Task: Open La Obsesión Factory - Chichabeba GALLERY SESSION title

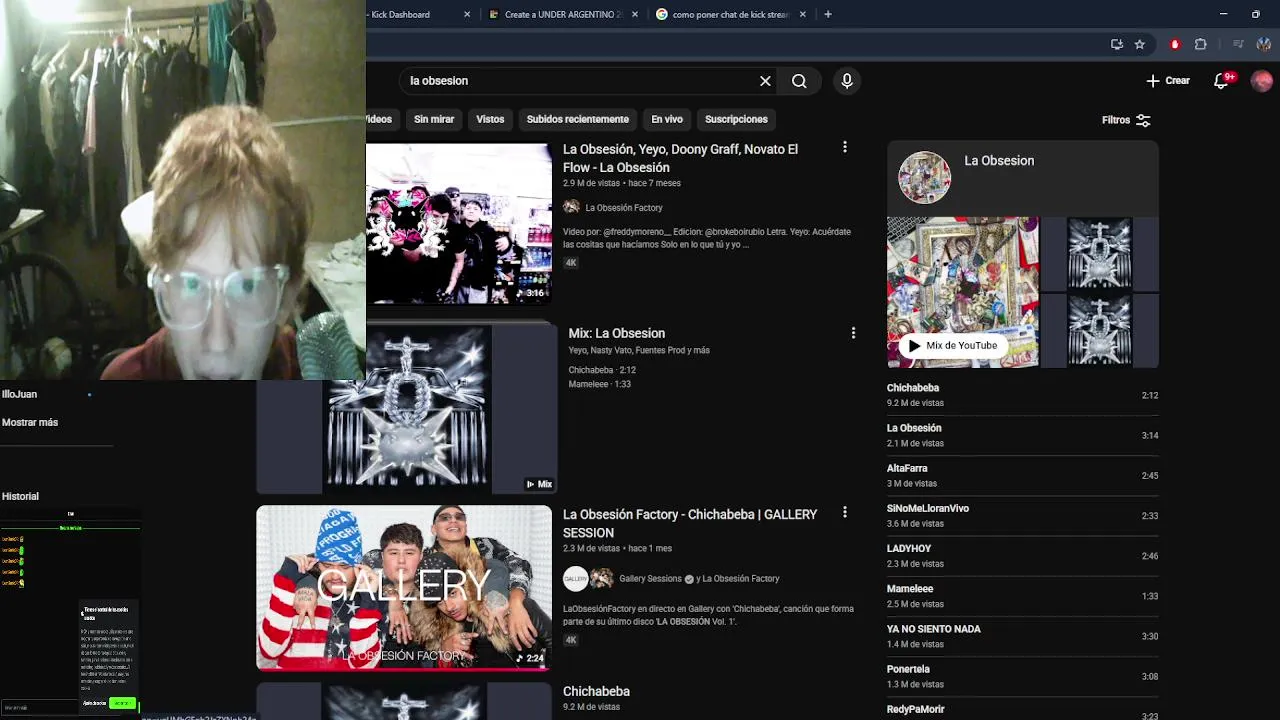Action: point(690,523)
